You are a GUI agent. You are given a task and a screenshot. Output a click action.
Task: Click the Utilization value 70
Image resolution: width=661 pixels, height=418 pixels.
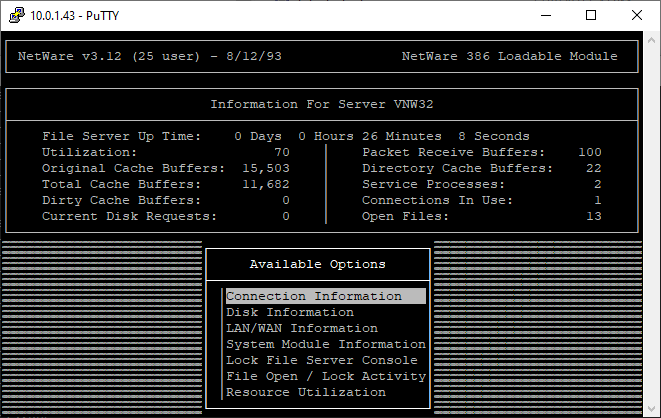point(282,152)
